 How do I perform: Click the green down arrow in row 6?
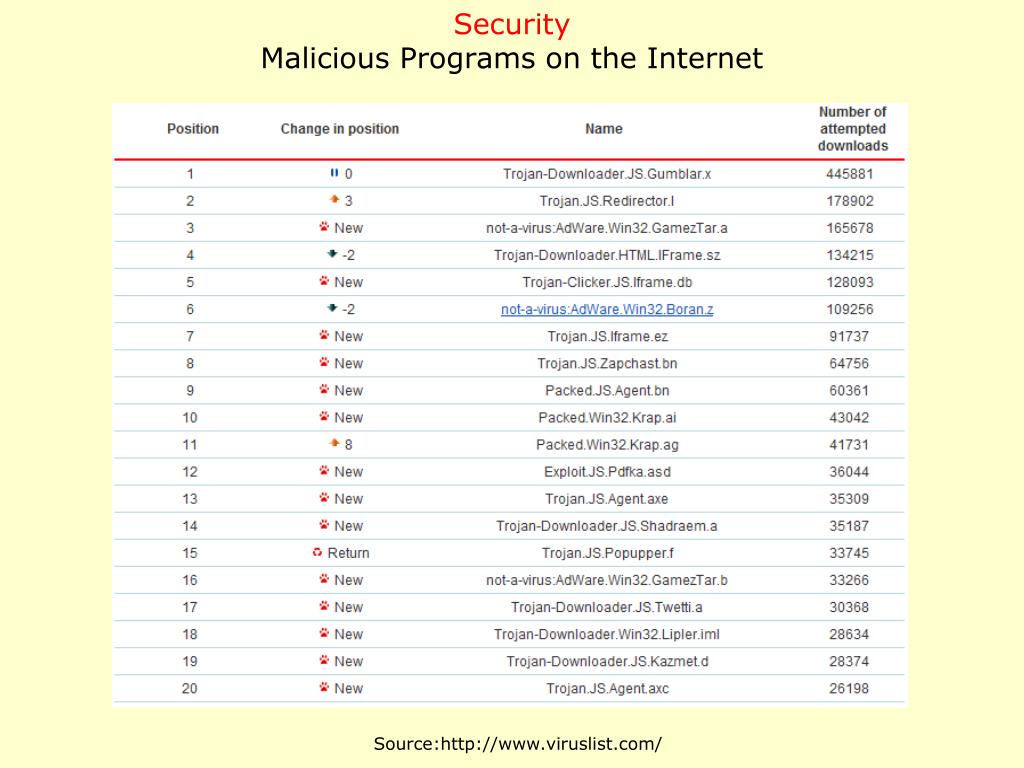(332, 308)
